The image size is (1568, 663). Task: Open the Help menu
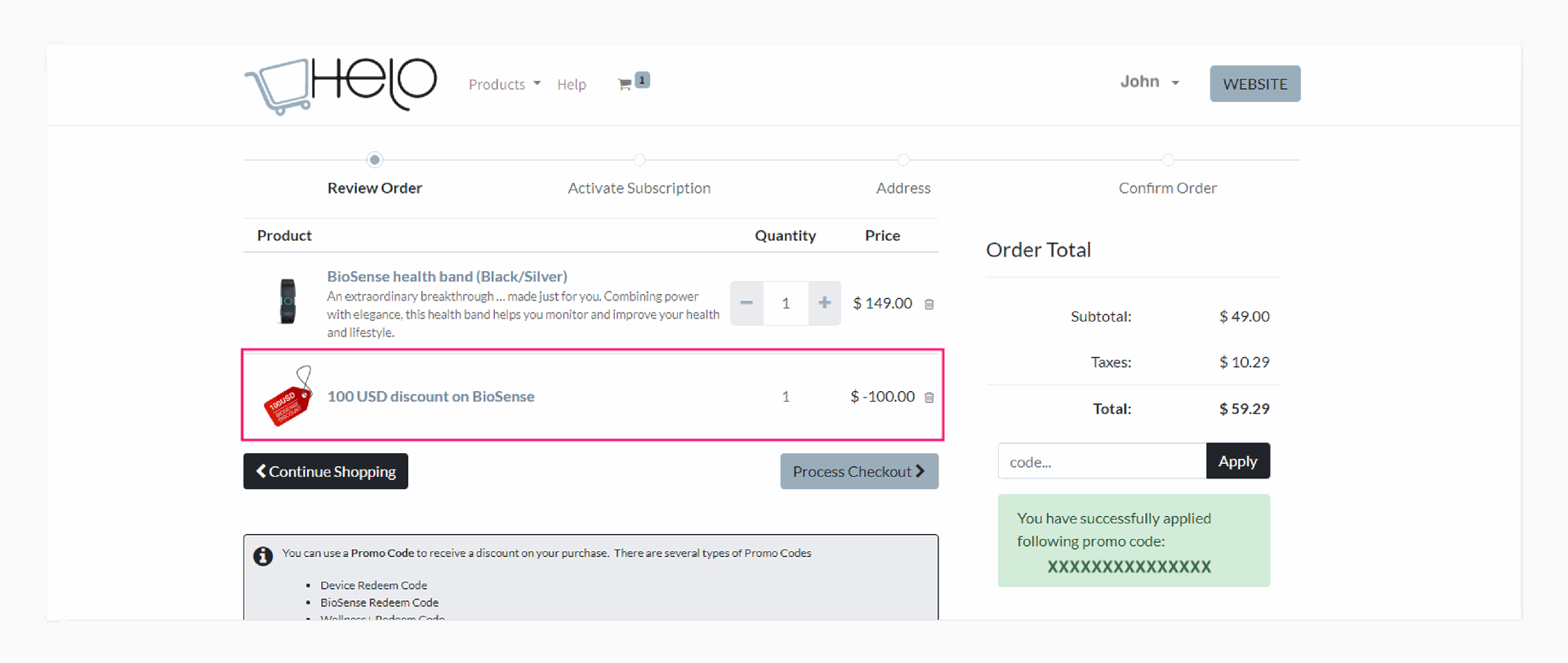(x=572, y=84)
